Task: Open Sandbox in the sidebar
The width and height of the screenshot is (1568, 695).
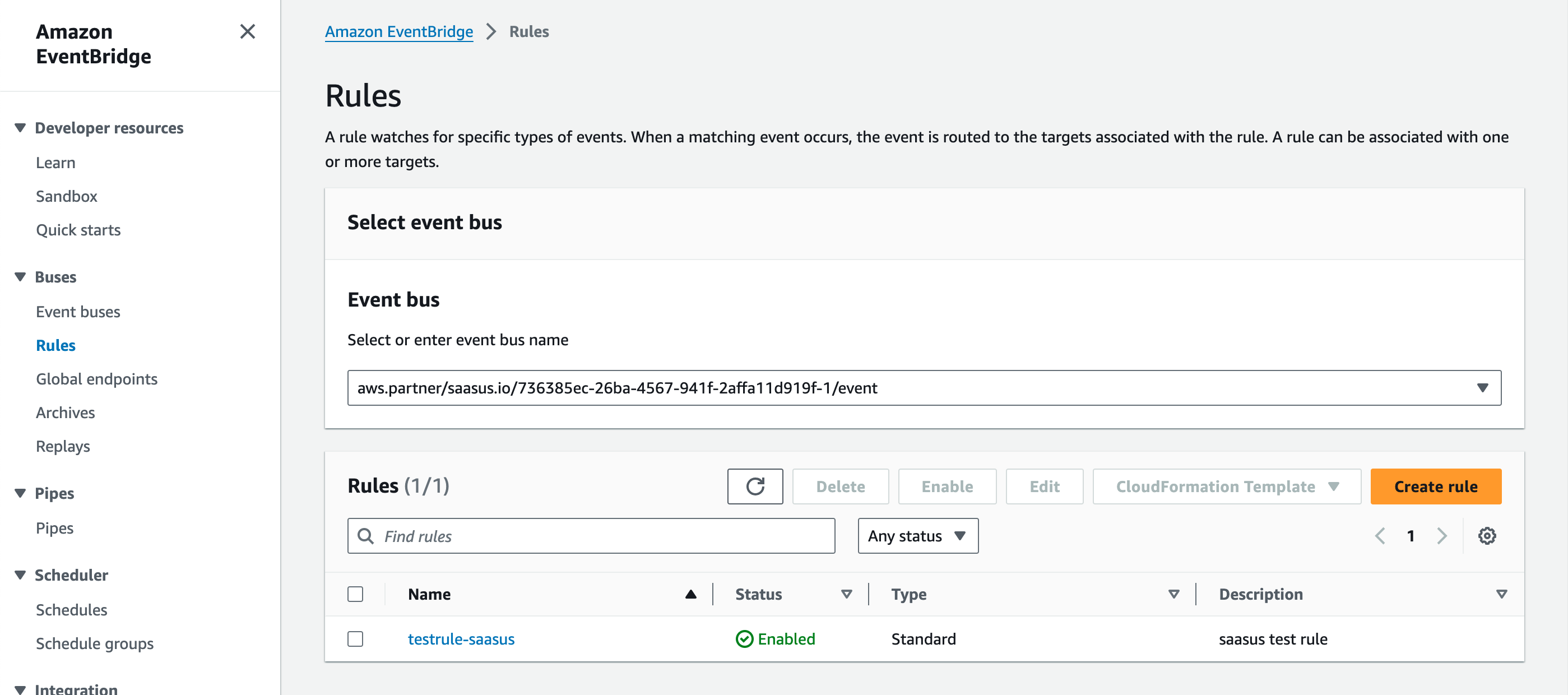Action: click(x=66, y=196)
